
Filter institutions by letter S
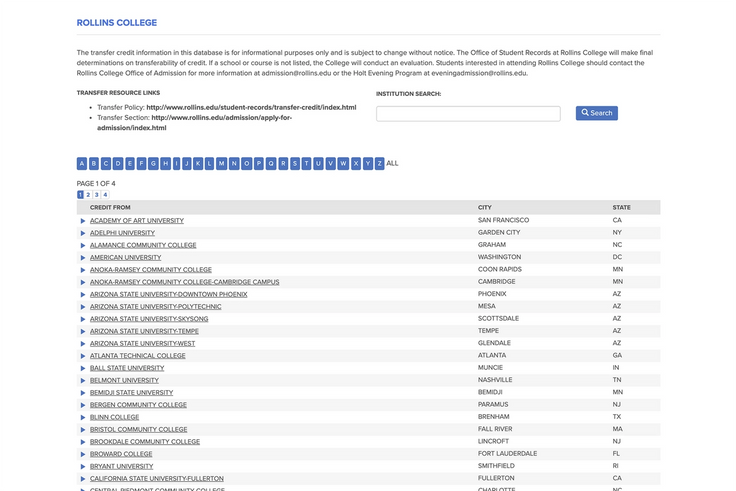click(295, 163)
